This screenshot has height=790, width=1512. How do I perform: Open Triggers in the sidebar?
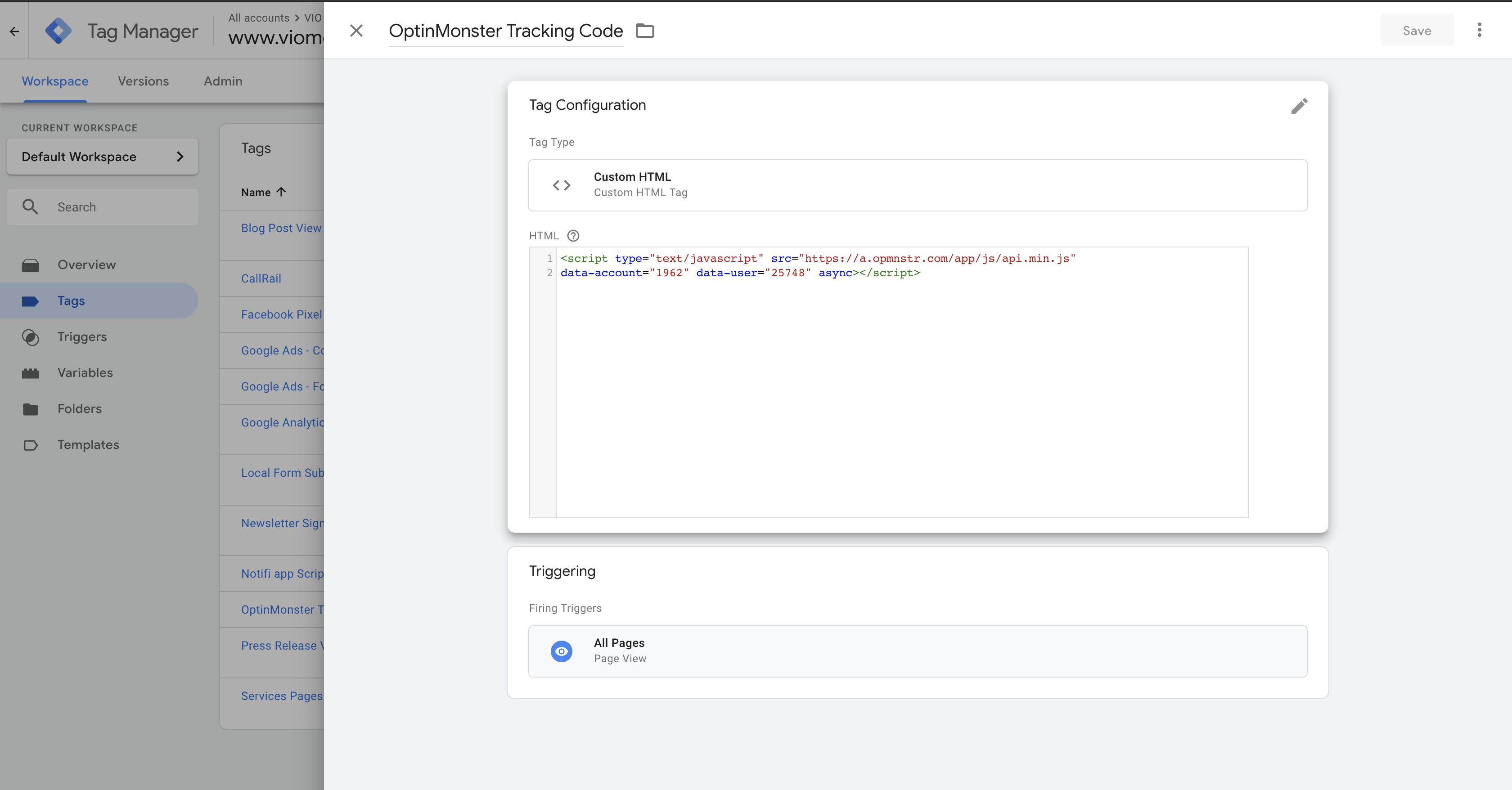point(81,337)
